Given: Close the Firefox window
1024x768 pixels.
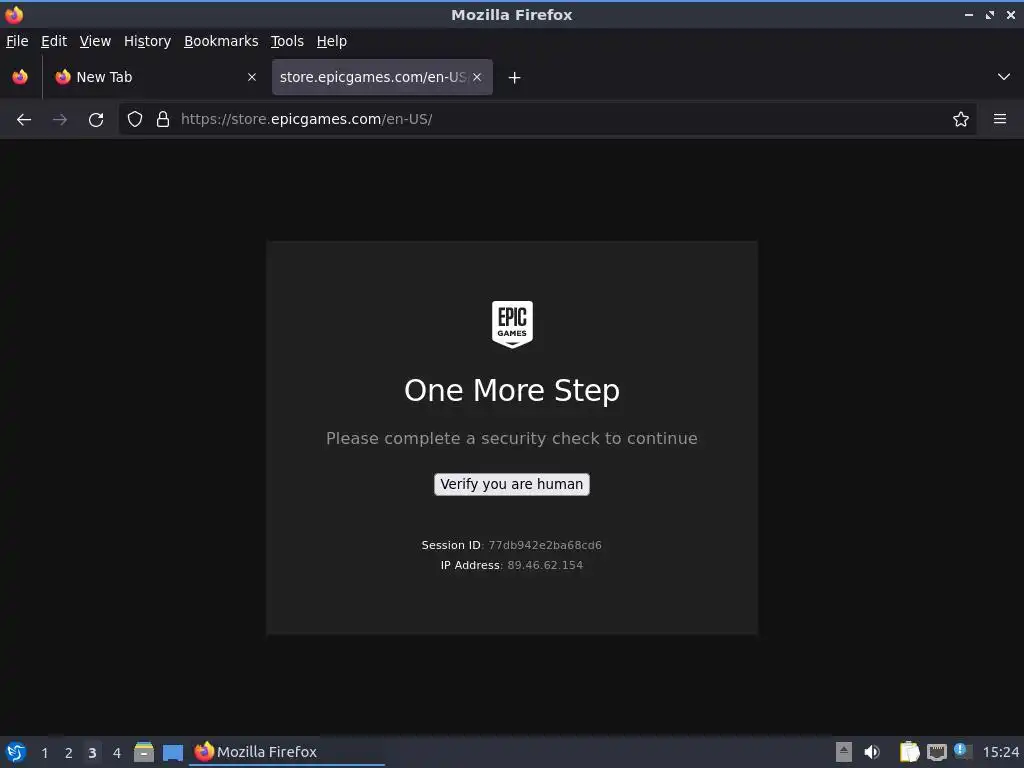Looking at the screenshot, I should pyautogui.click(x=1010, y=15).
